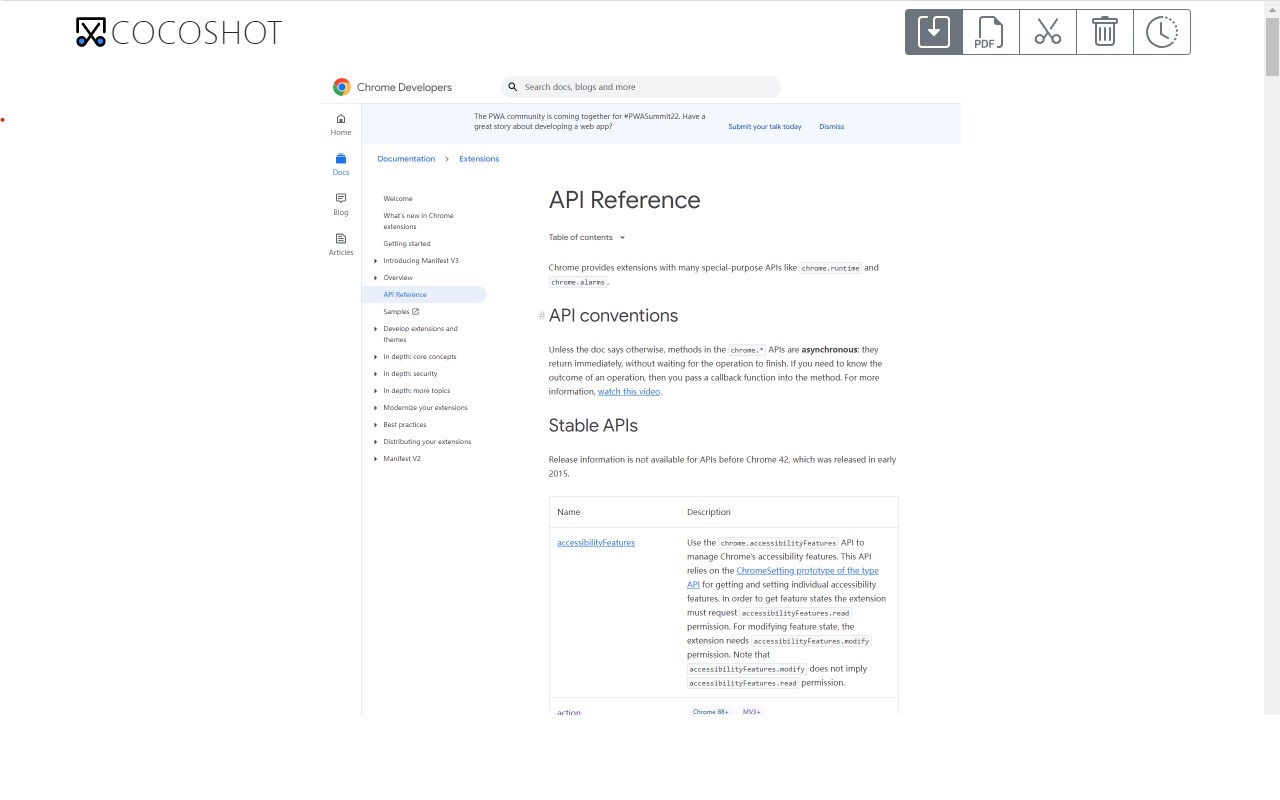Click the Stable APIs heading
The width and height of the screenshot is (1280, 800).
593,426
